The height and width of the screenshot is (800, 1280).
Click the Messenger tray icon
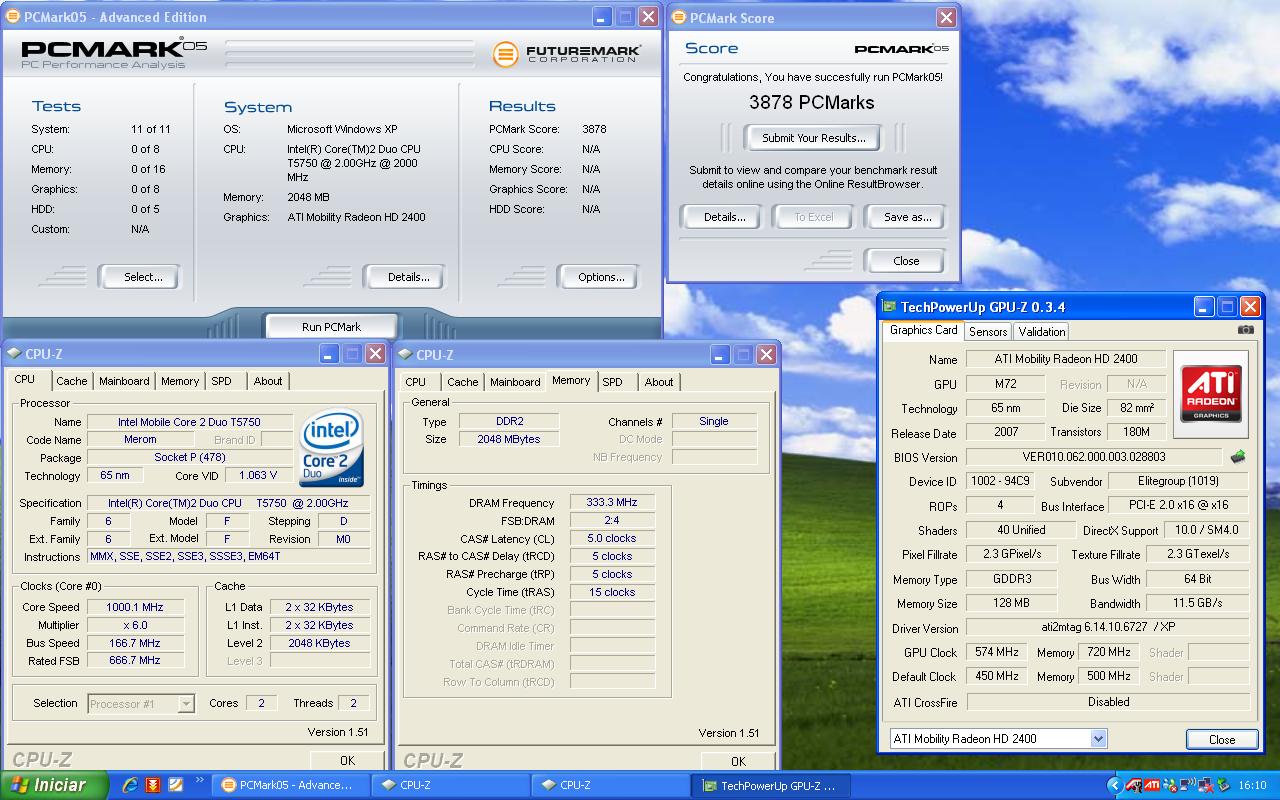click(x=1170, y=785)
